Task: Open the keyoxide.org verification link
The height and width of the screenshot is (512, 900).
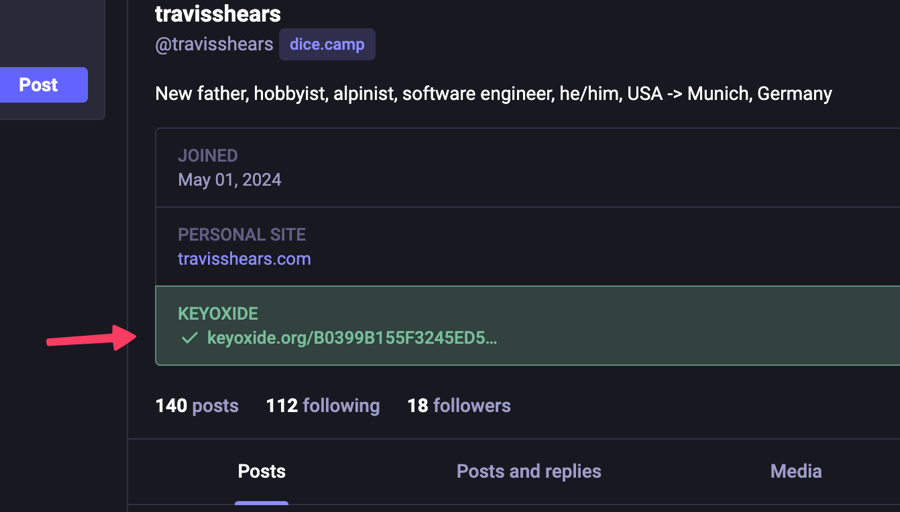Action: pyautogui.click(x=352, y=338)
